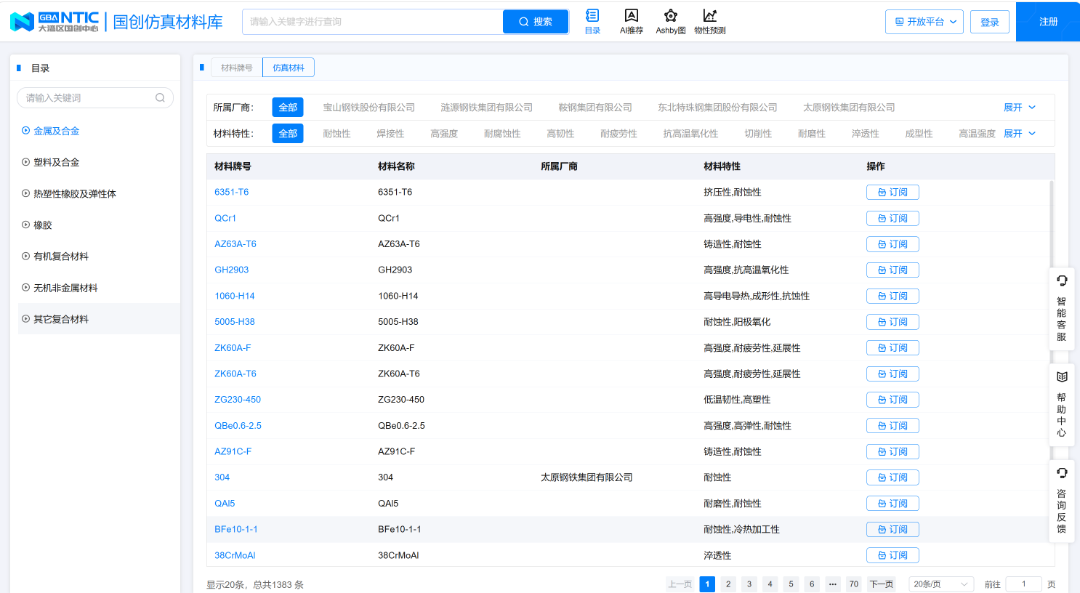Open the 咨询反馈 feedback widget
This screenshot has width=1080, height=593.
[x=1061, y=500]
